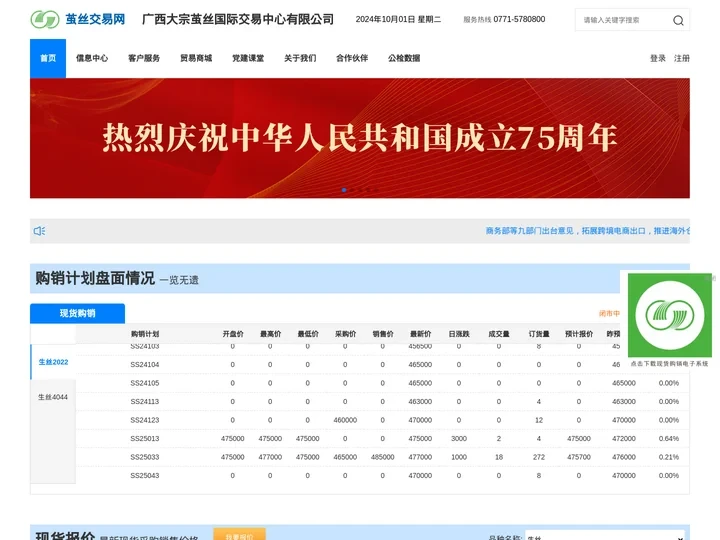The width and height of the screenshot is (720, 540).
Task: Click the 采购价 column header
Action: pos(345,334)
